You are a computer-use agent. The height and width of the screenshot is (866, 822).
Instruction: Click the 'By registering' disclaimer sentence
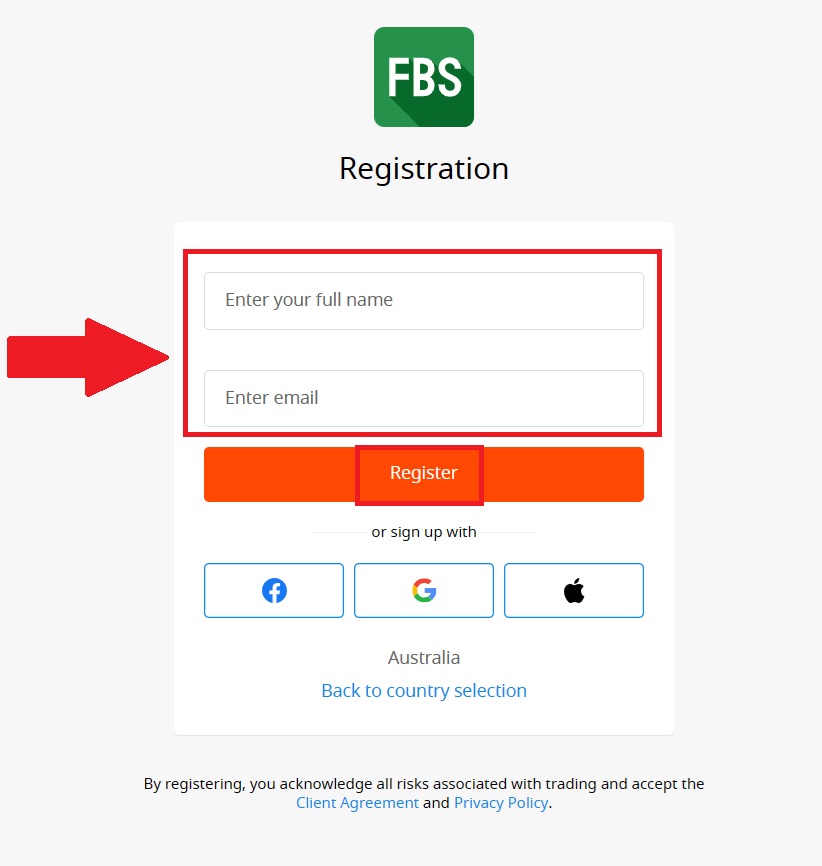[424, 784]
